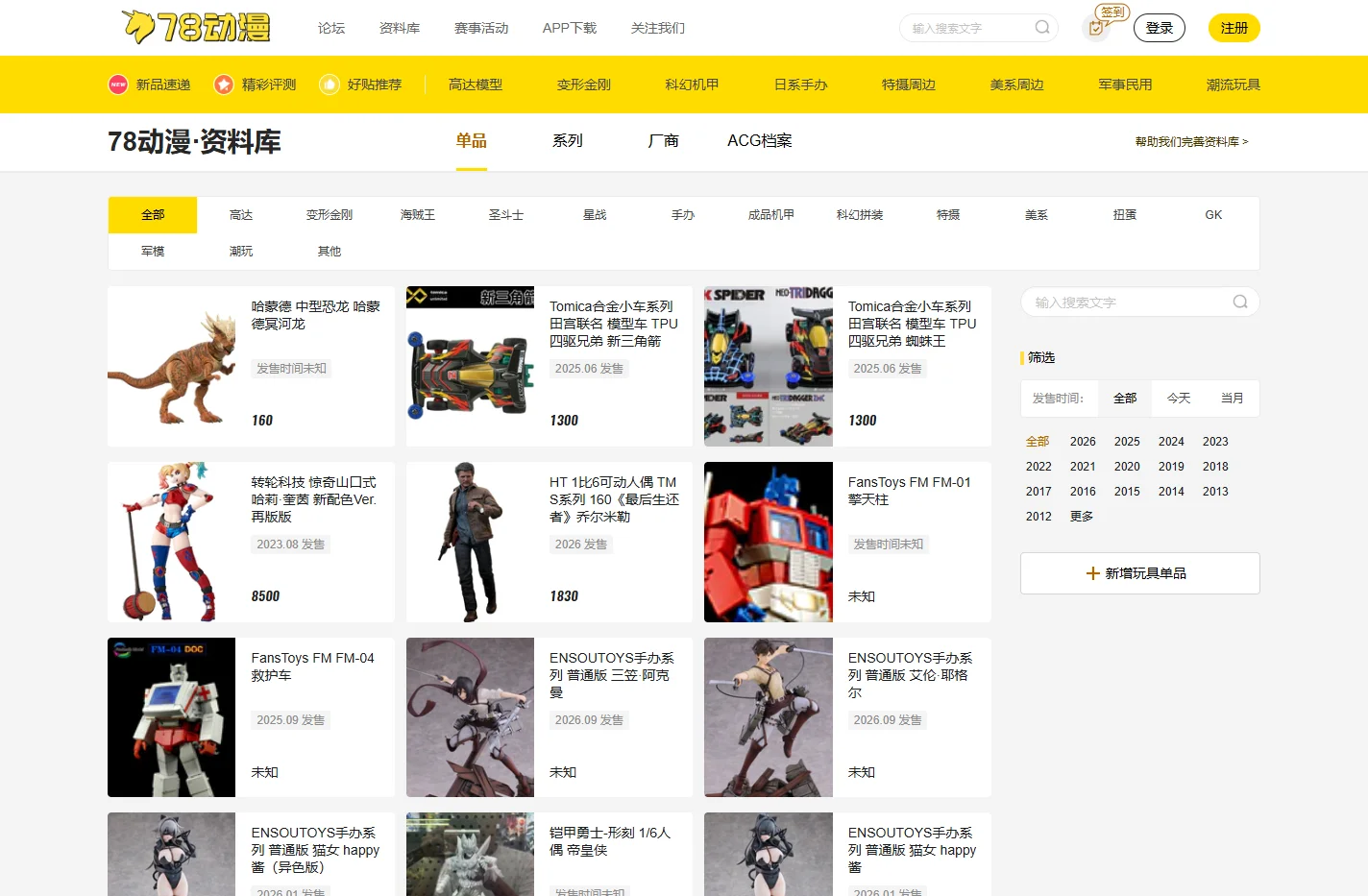This screenshot has width=1368, height=896.
Task: Click the 签到 check-in icon
Action: [1096, 27]
